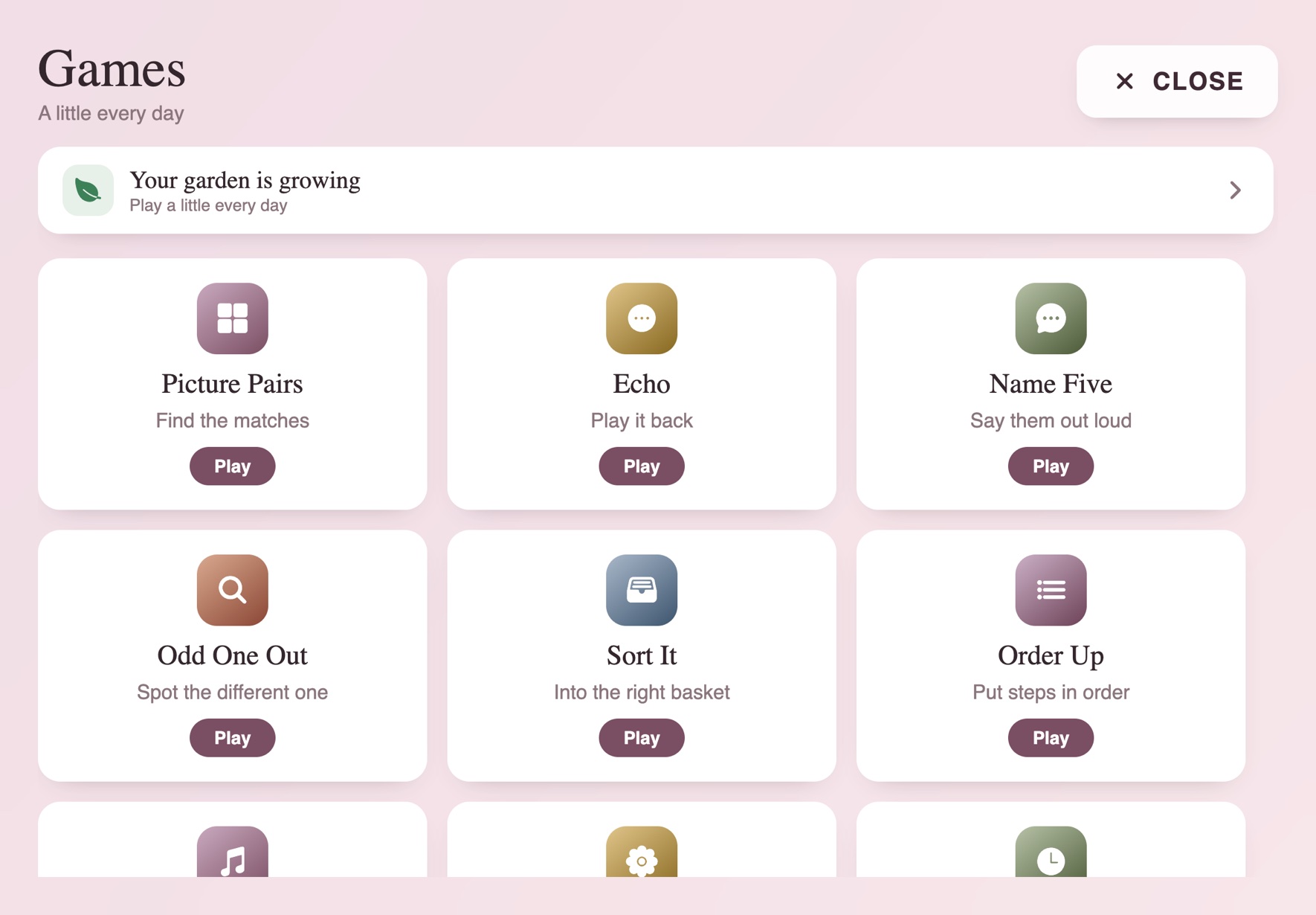Click 'Put steps in order' description
Image resolution: width=1316 pixels, height=915 pixels.
click(1051, 692)
